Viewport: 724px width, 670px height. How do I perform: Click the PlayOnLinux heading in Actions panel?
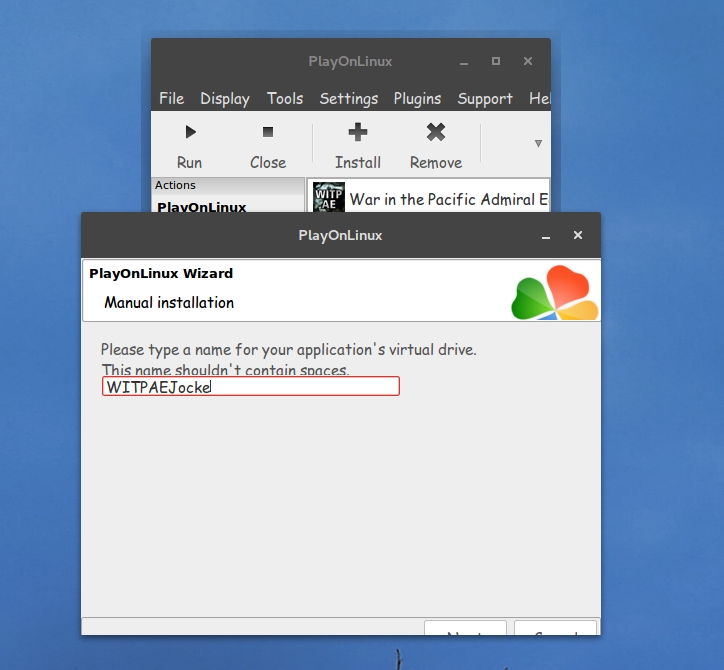(x=201, y=207)
